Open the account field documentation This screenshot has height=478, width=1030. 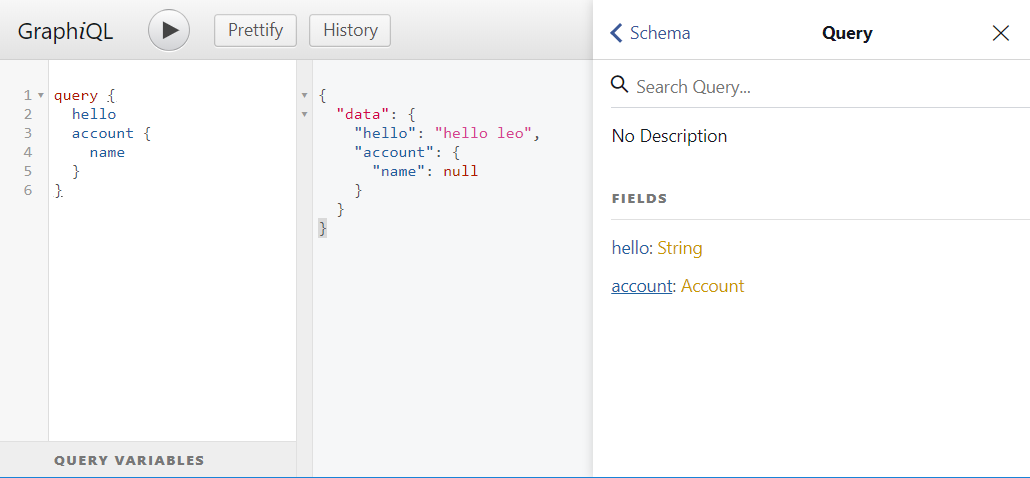coord(641,286)
